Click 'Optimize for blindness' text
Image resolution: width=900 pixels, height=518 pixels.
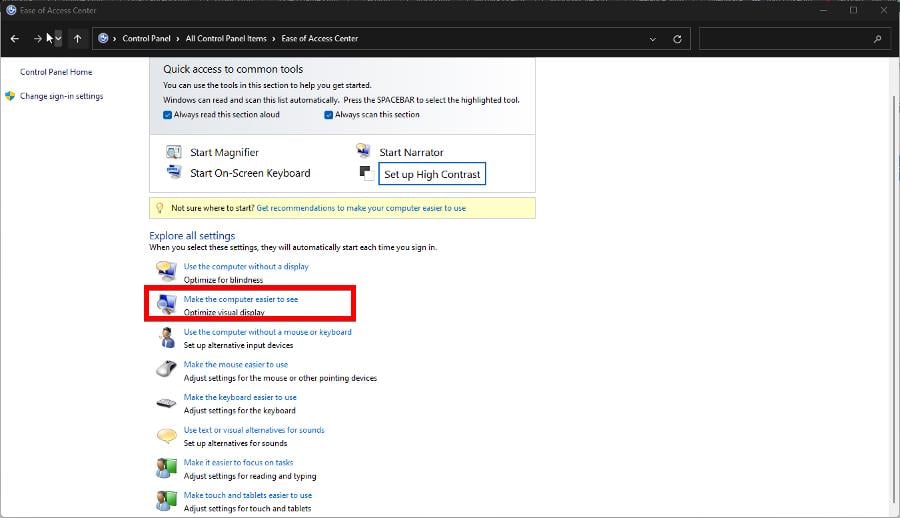click(x=223, y=280)
